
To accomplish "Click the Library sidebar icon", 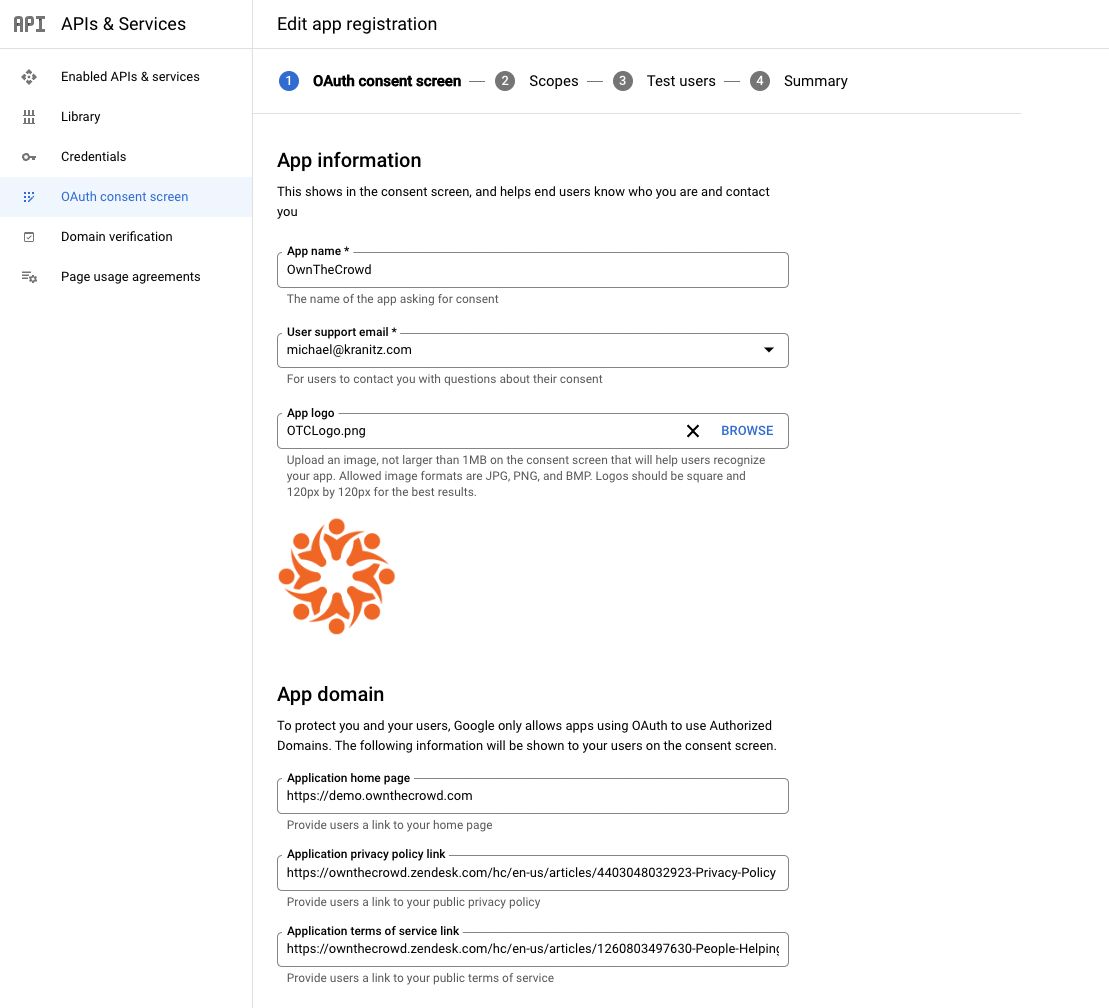I will point(29,117).
